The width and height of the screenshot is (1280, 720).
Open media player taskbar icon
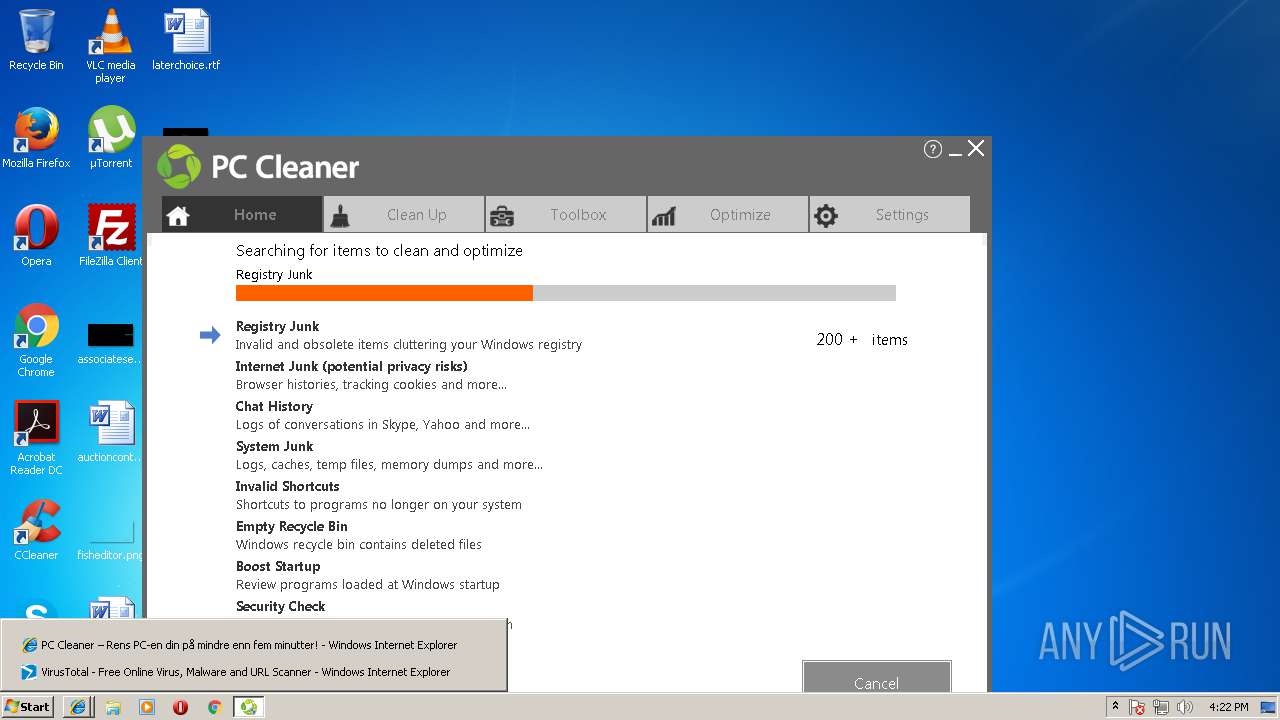(147, 707)
